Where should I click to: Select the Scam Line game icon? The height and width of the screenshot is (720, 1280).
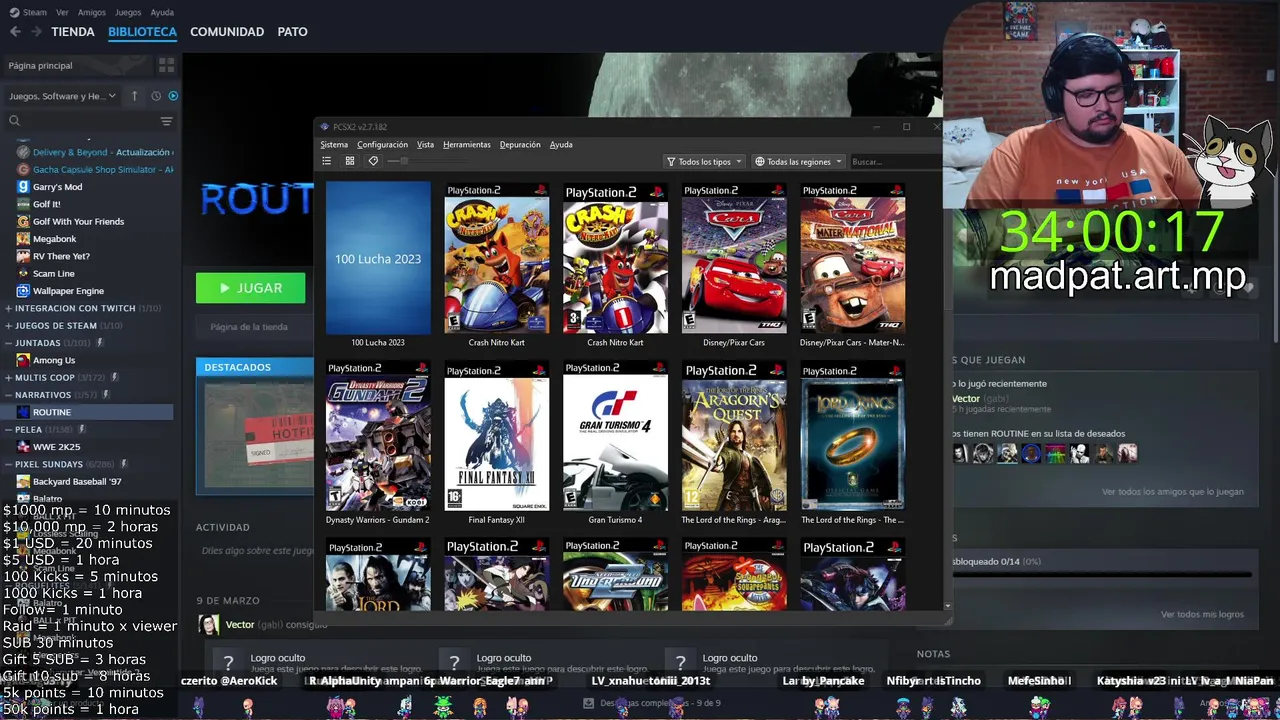click(23, 273)
